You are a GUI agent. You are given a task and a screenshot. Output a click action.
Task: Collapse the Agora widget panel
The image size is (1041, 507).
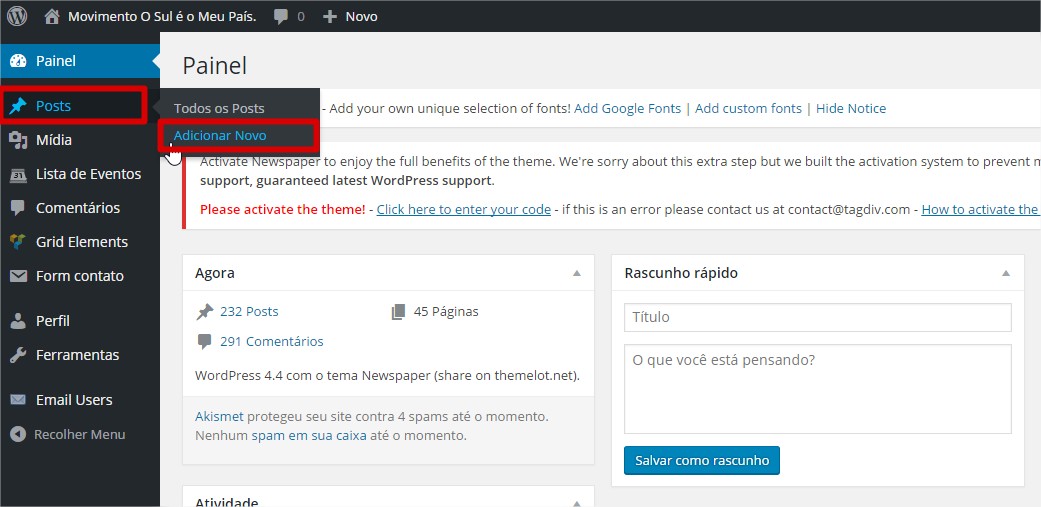(576, 273)
